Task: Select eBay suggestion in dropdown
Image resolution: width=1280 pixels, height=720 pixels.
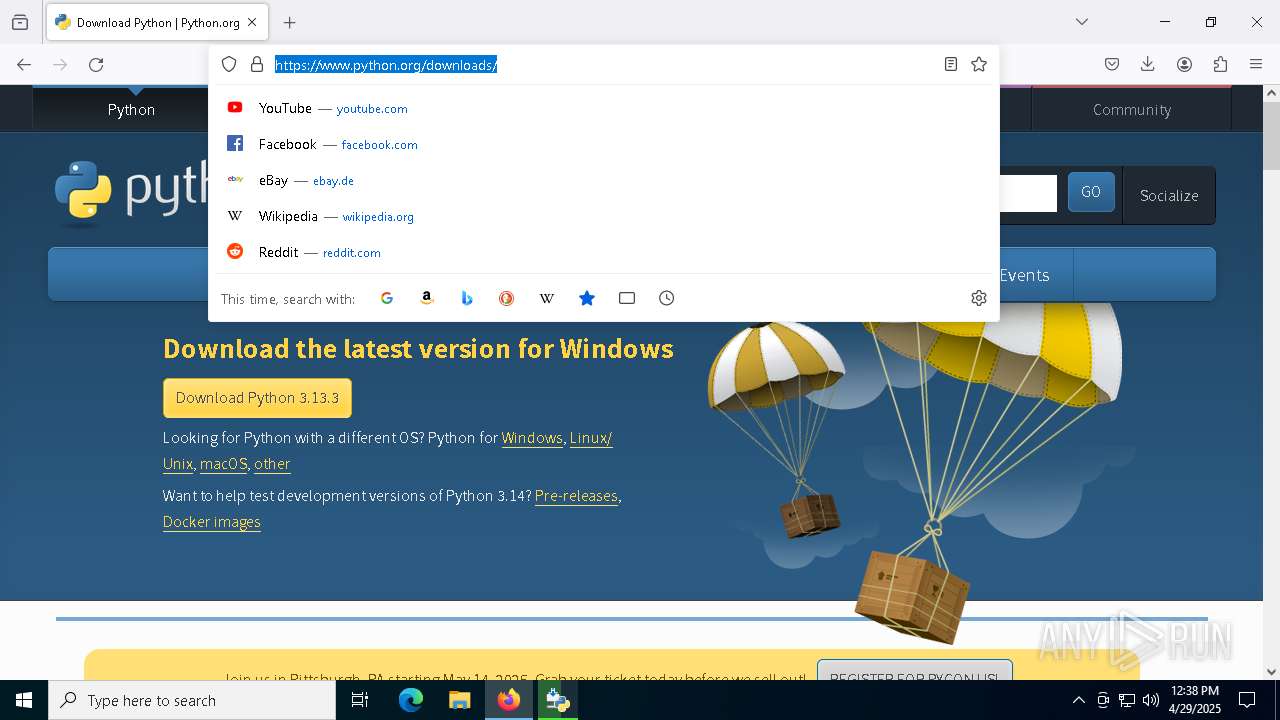Action: [x=604, y=180]
